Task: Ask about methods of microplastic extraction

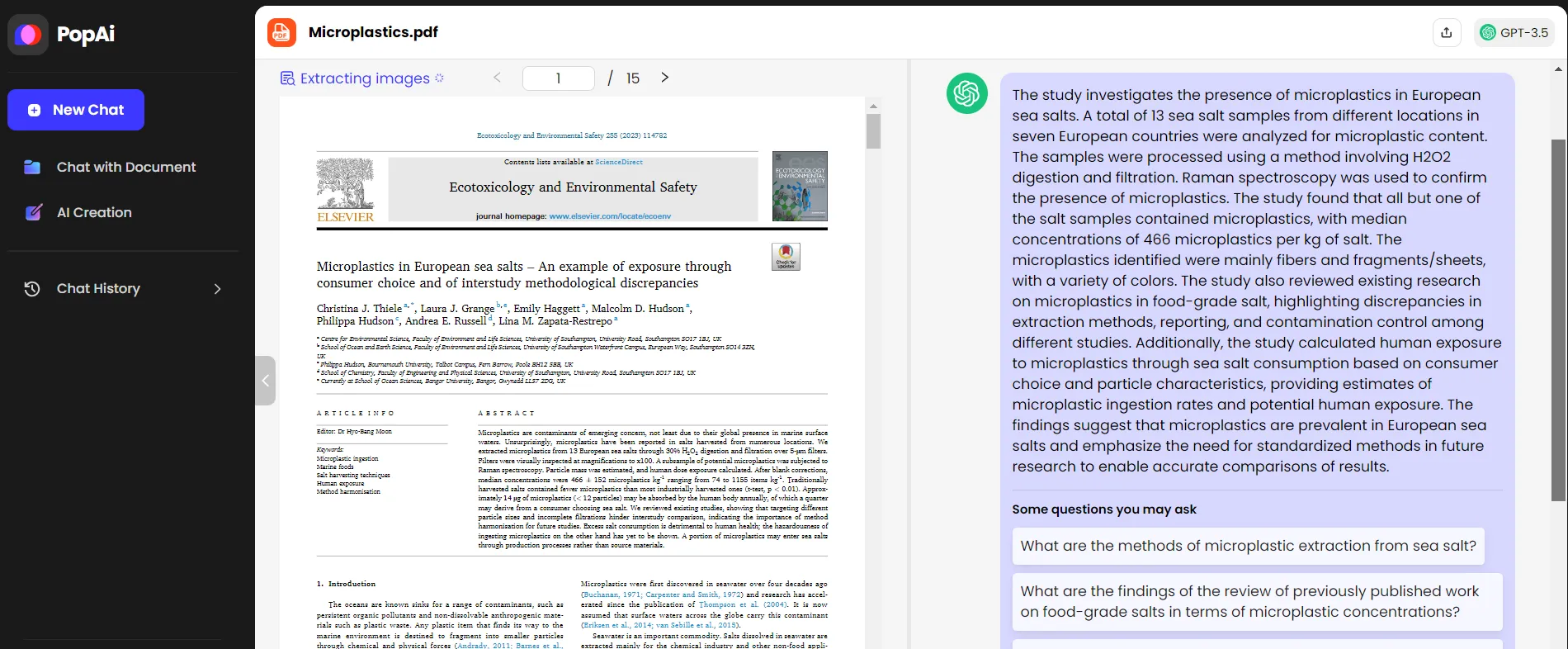Action: click(x=1248, y=546)
